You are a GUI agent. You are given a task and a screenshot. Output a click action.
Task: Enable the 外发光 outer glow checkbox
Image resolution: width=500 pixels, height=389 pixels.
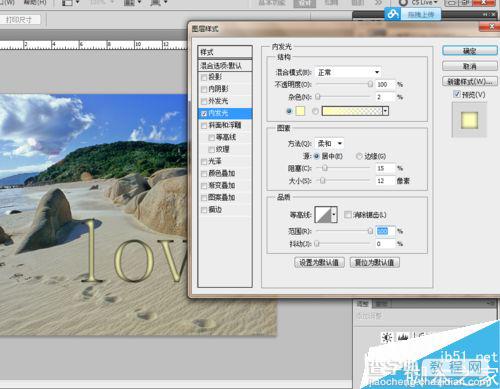(204, 101)
